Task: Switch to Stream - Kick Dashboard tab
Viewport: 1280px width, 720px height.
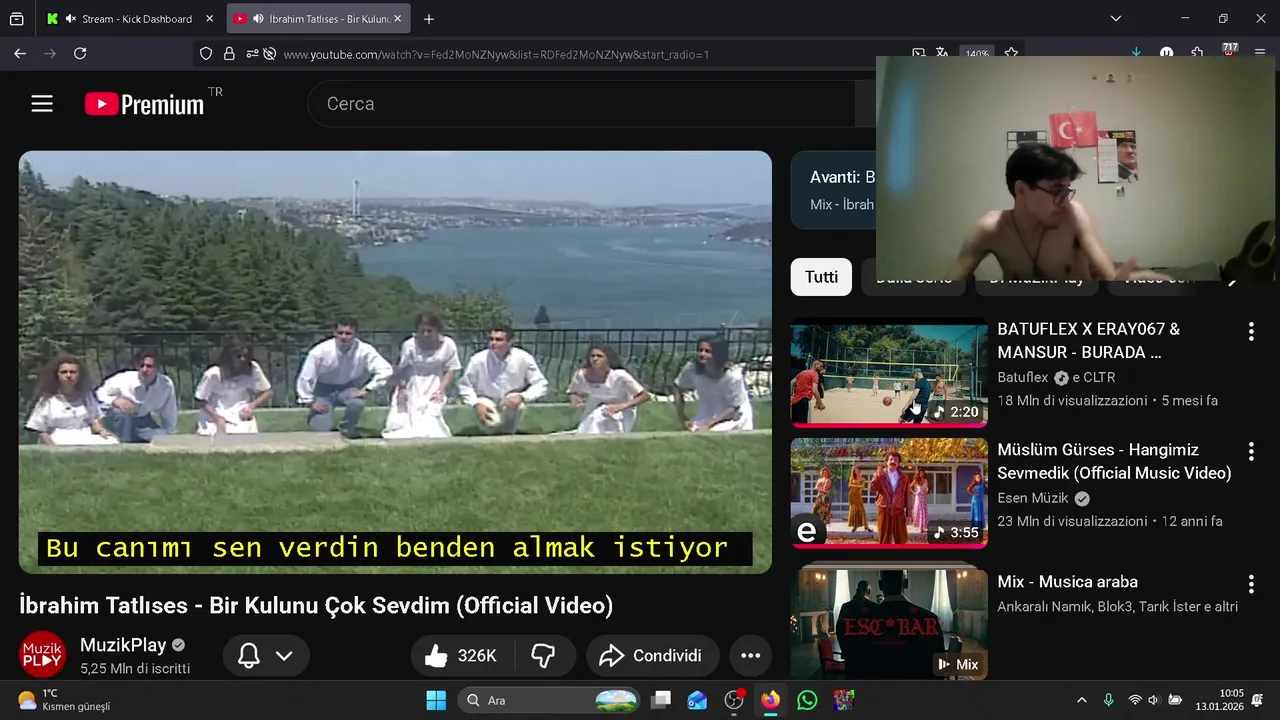Action: 131,19
